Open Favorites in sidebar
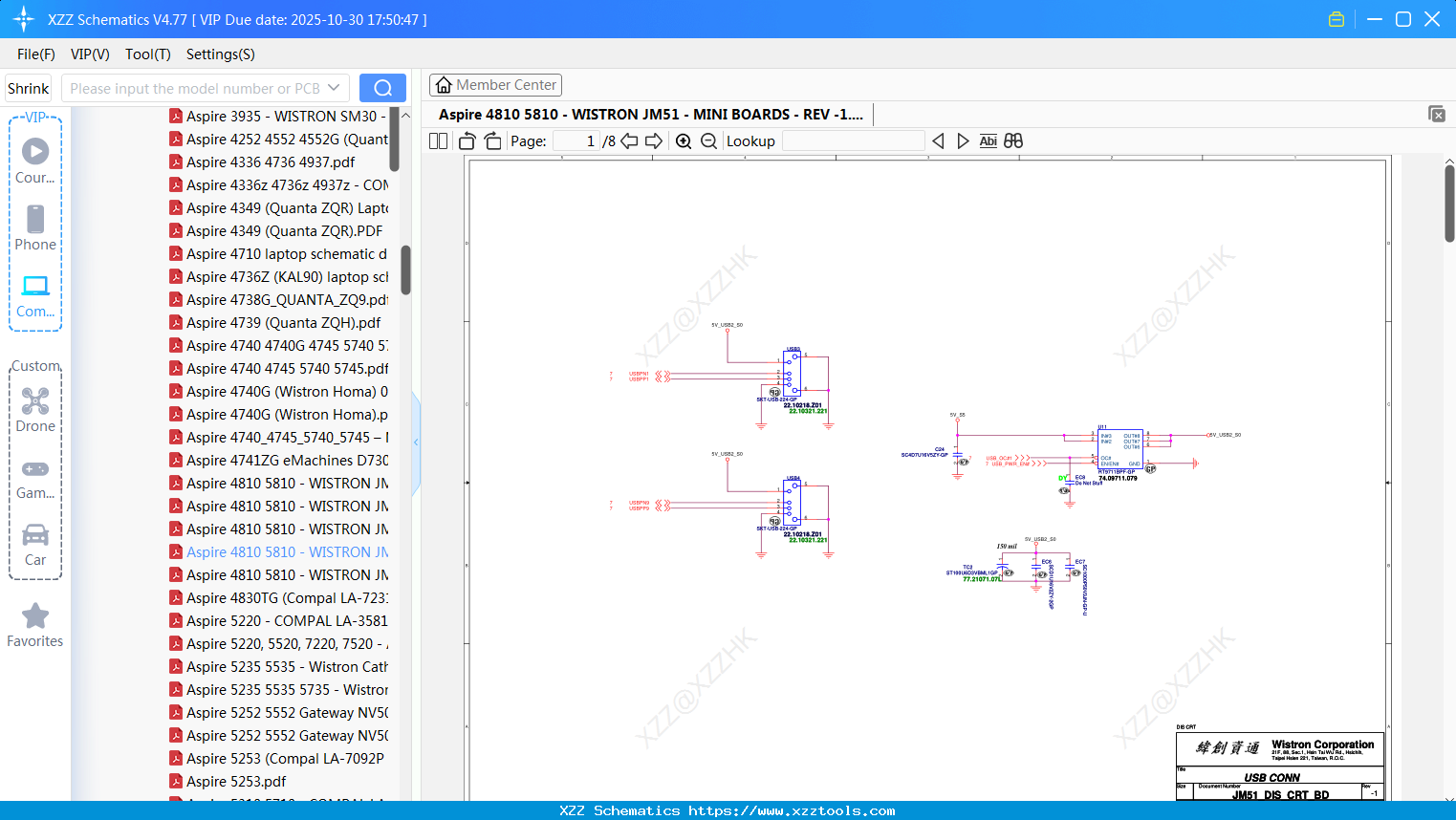 (35, 626)
